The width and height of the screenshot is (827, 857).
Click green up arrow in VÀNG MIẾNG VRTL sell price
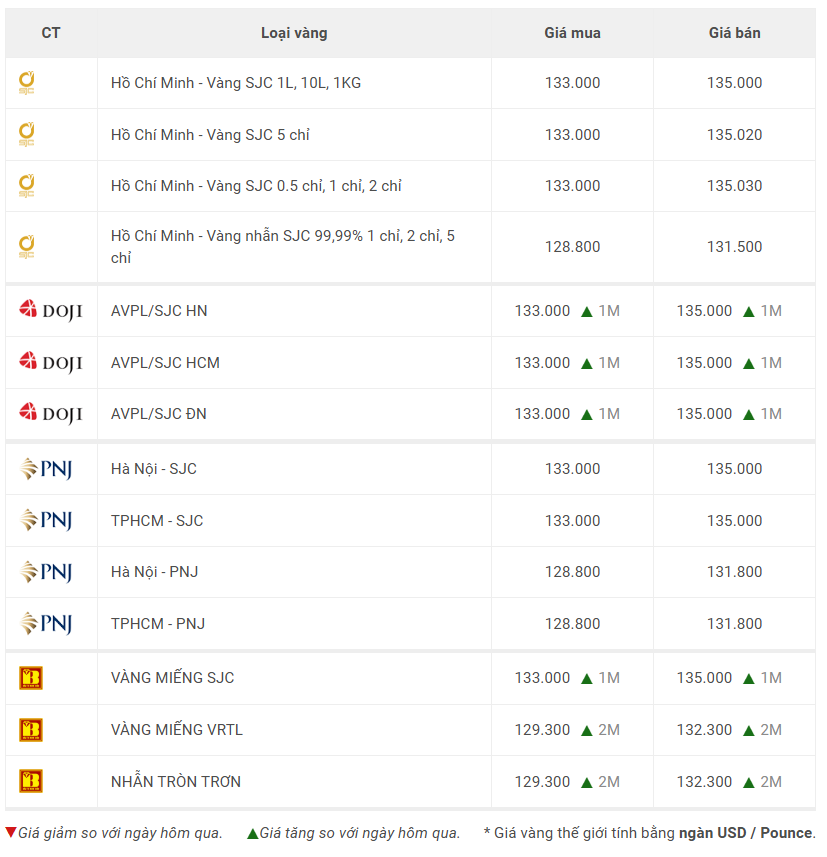749,731
